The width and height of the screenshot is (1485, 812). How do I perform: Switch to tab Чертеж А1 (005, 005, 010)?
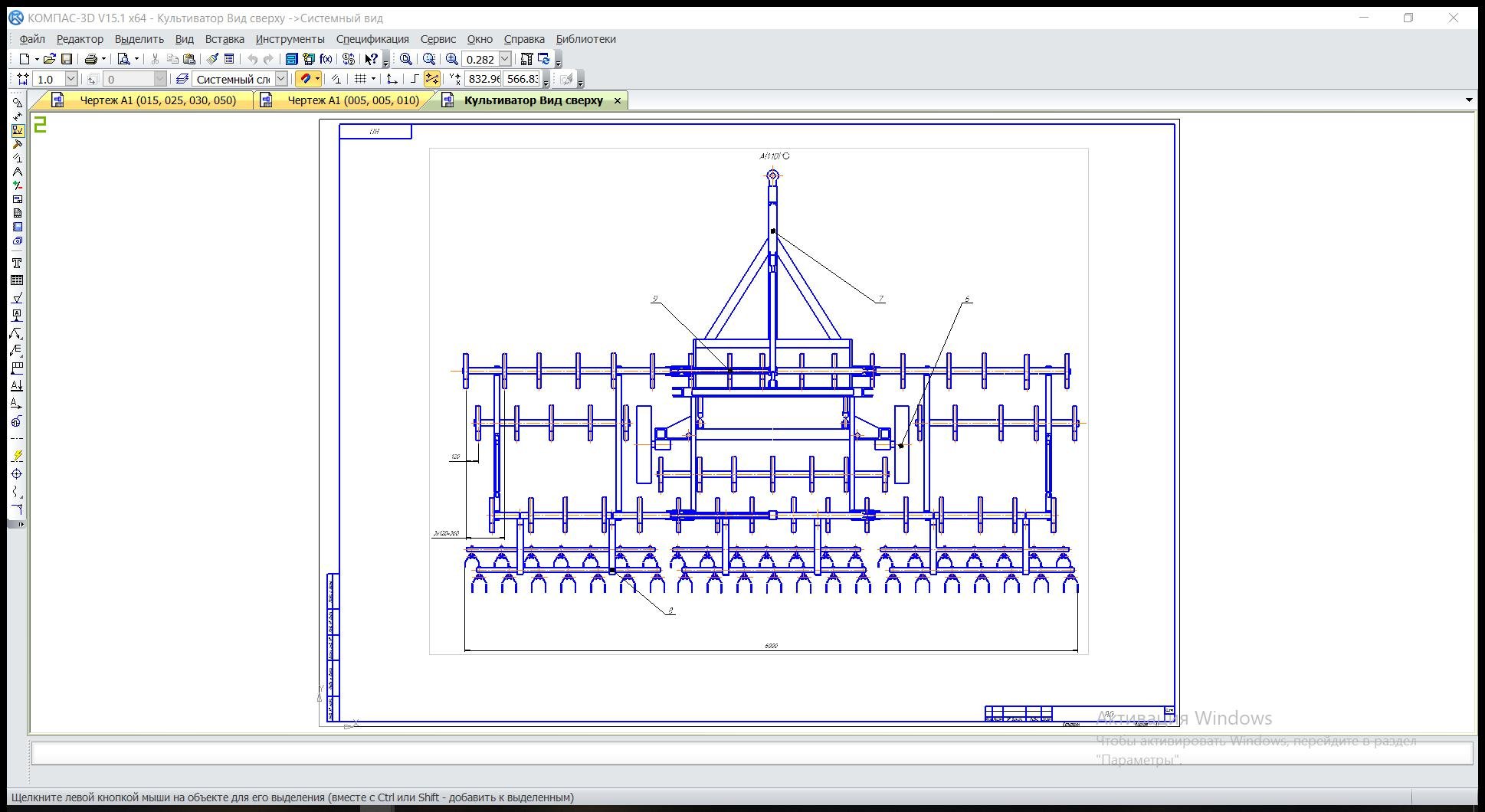[x=352, y=100]
